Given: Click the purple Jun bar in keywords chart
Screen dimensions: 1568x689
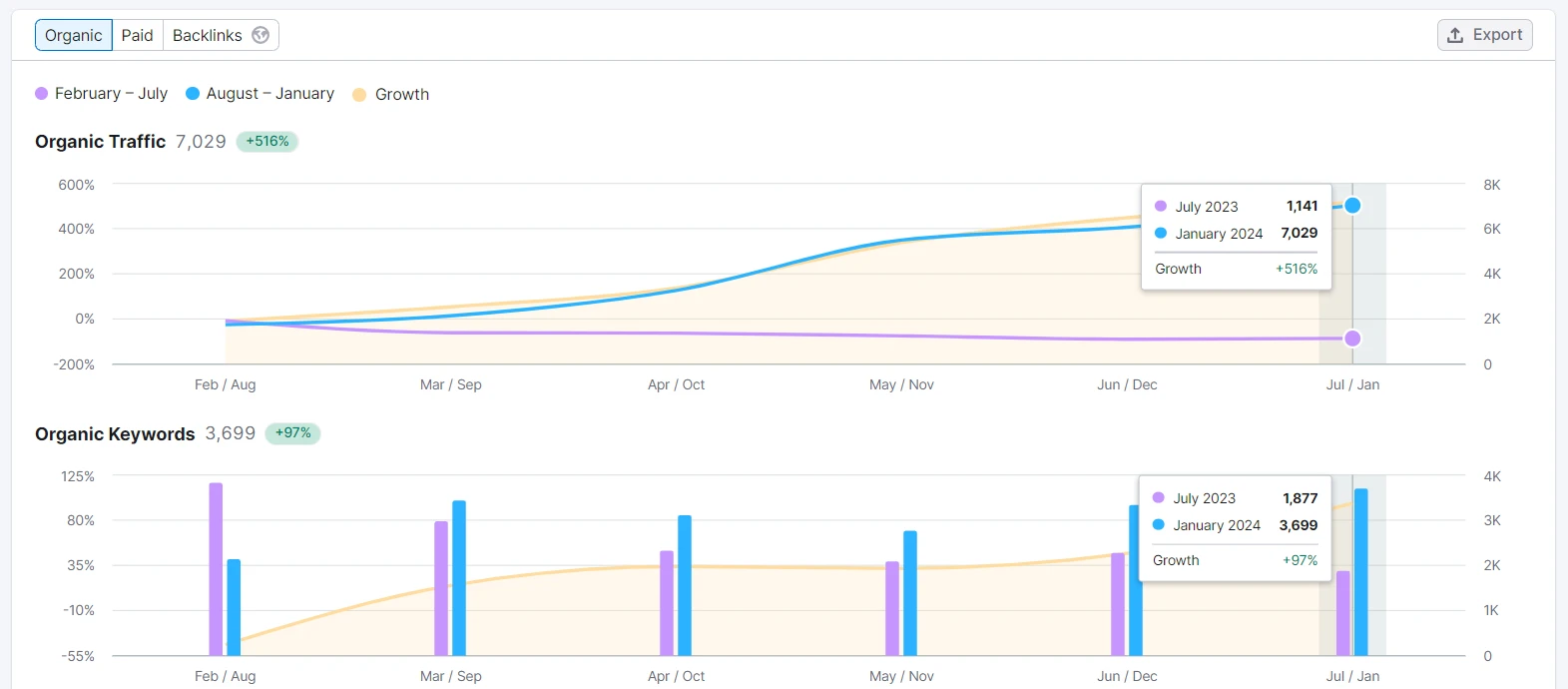Looking at the screenshot, I should 1118,604.
